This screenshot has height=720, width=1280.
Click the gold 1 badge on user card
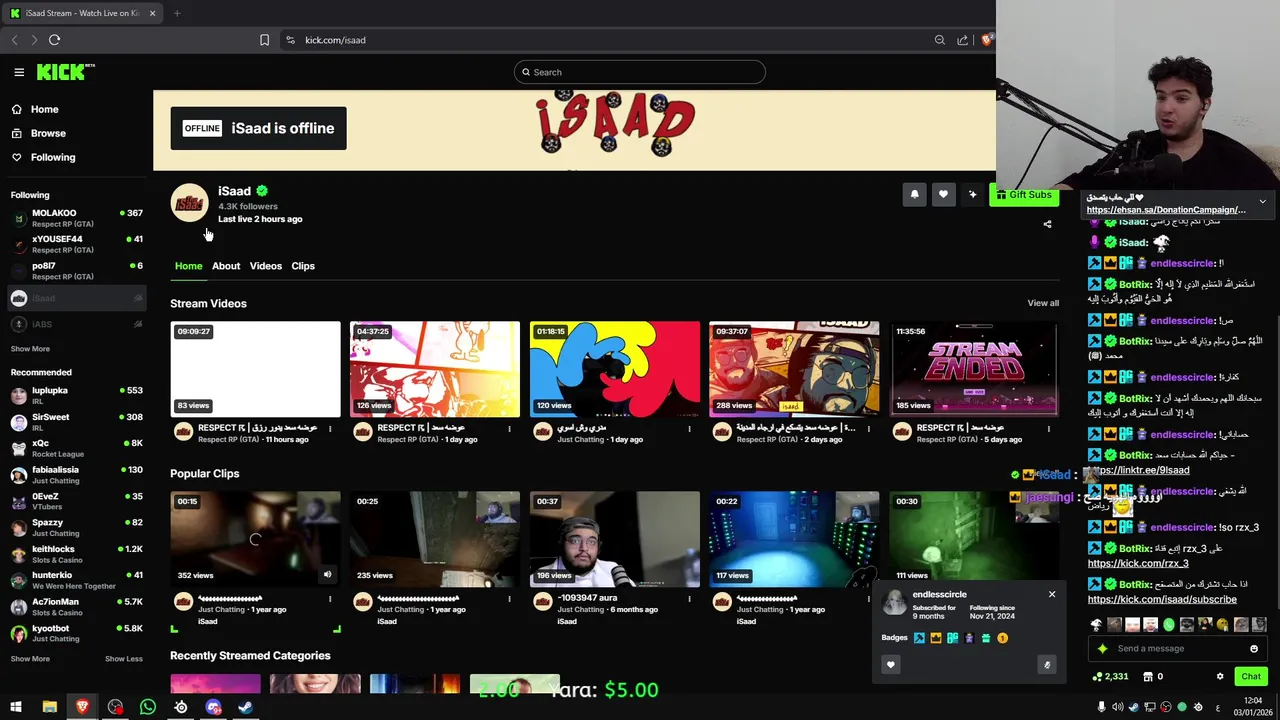coord(1002,638)
